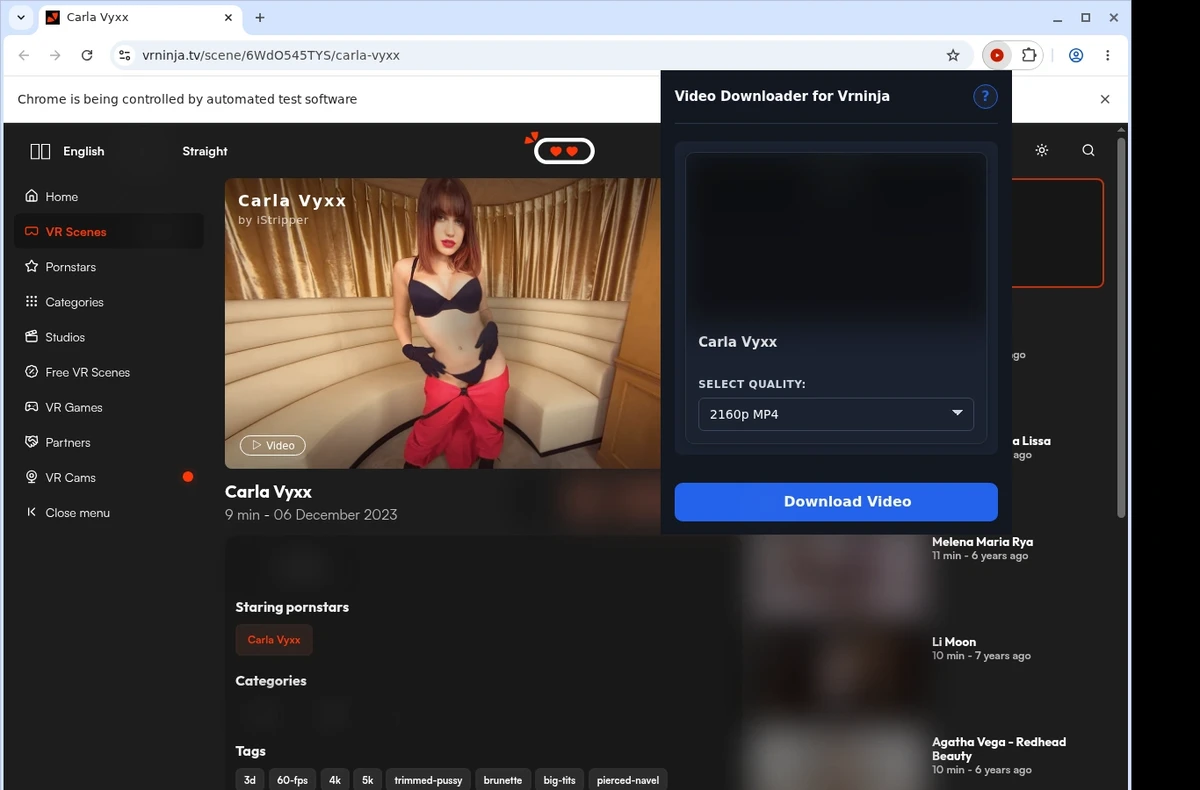The image size is (1200, 790).
Task: Click the page vertical scrollbar
Action: pos(1121,327)
